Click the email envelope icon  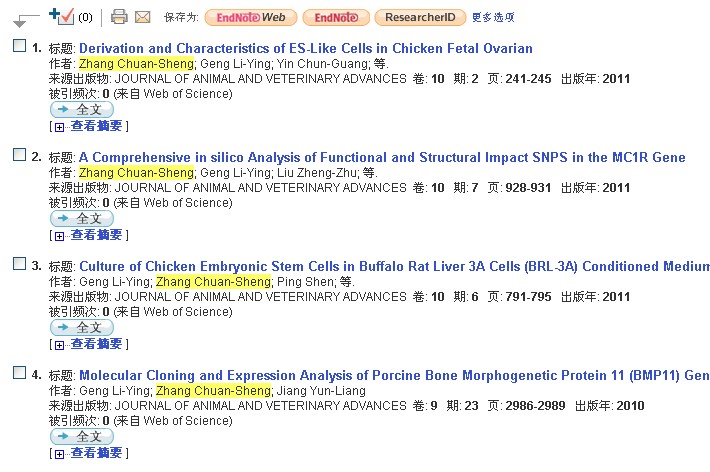[142, 17]
